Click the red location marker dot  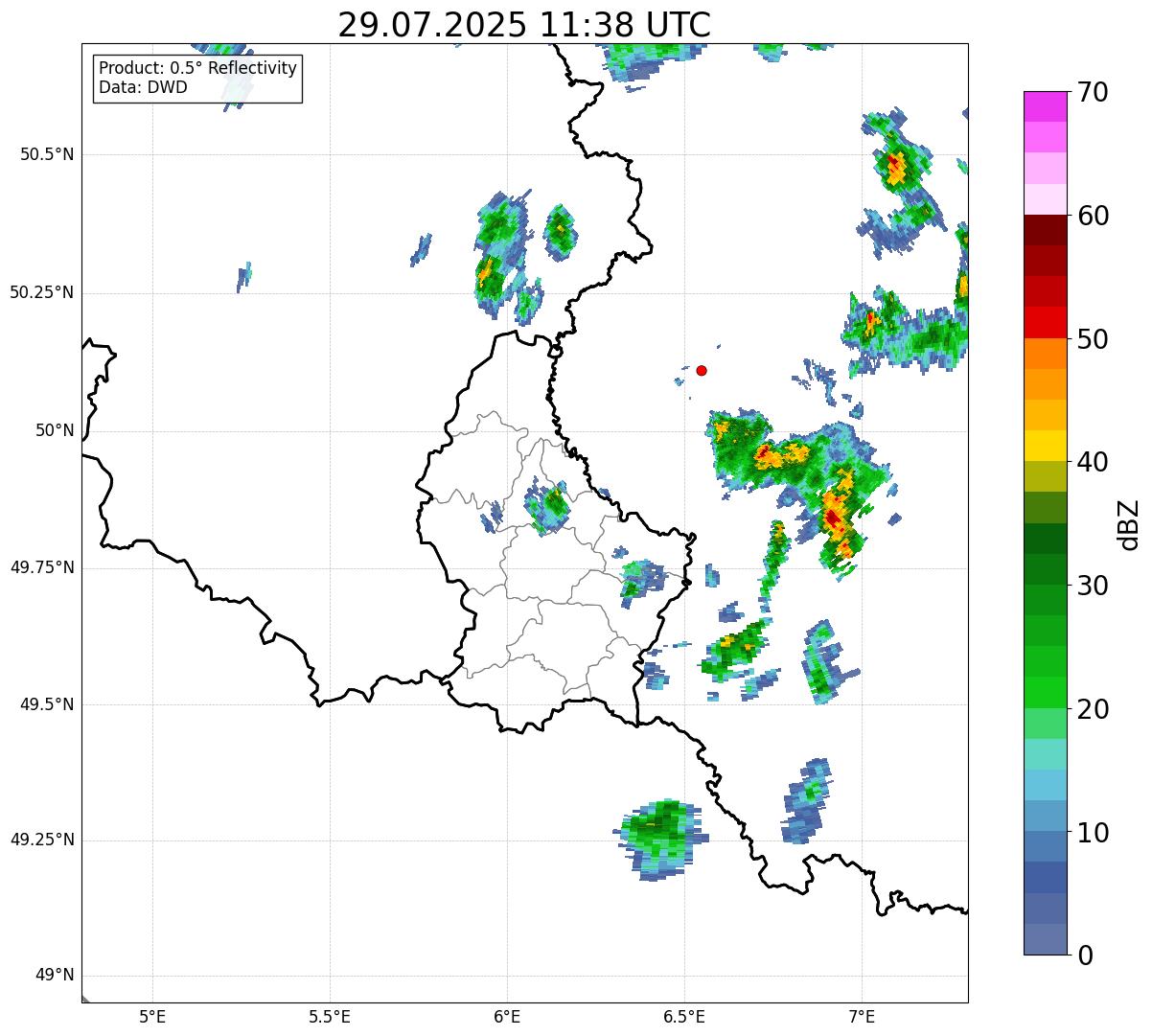tap(702, 370)
